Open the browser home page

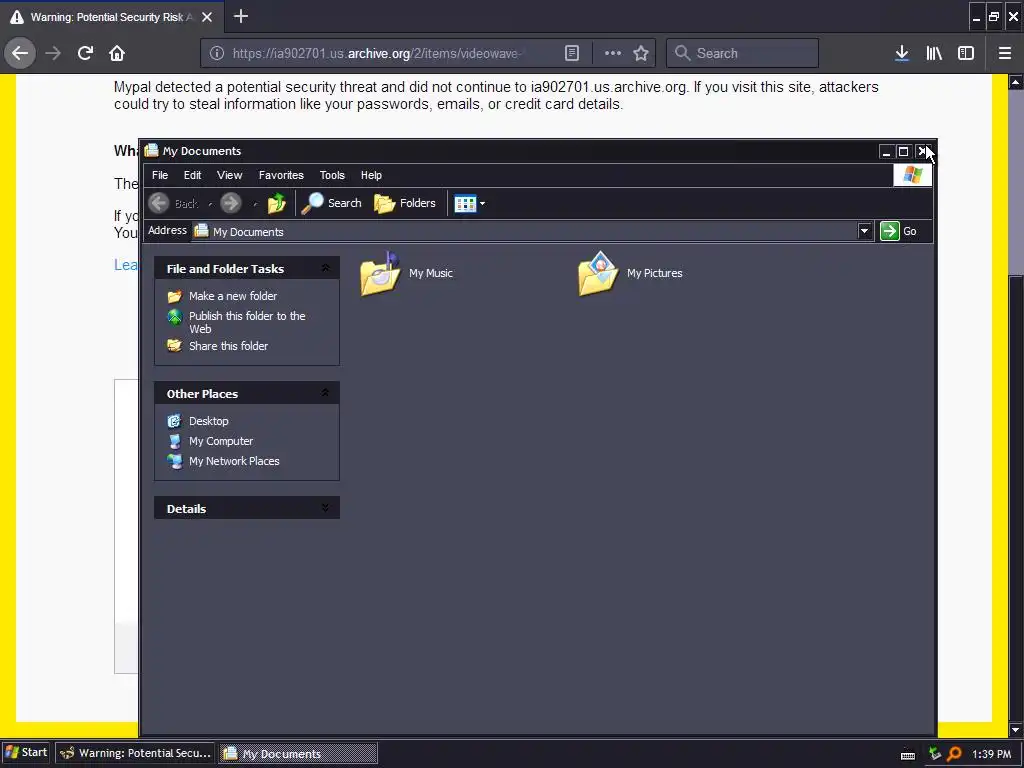pyautogui.click(x=117, y=53)
